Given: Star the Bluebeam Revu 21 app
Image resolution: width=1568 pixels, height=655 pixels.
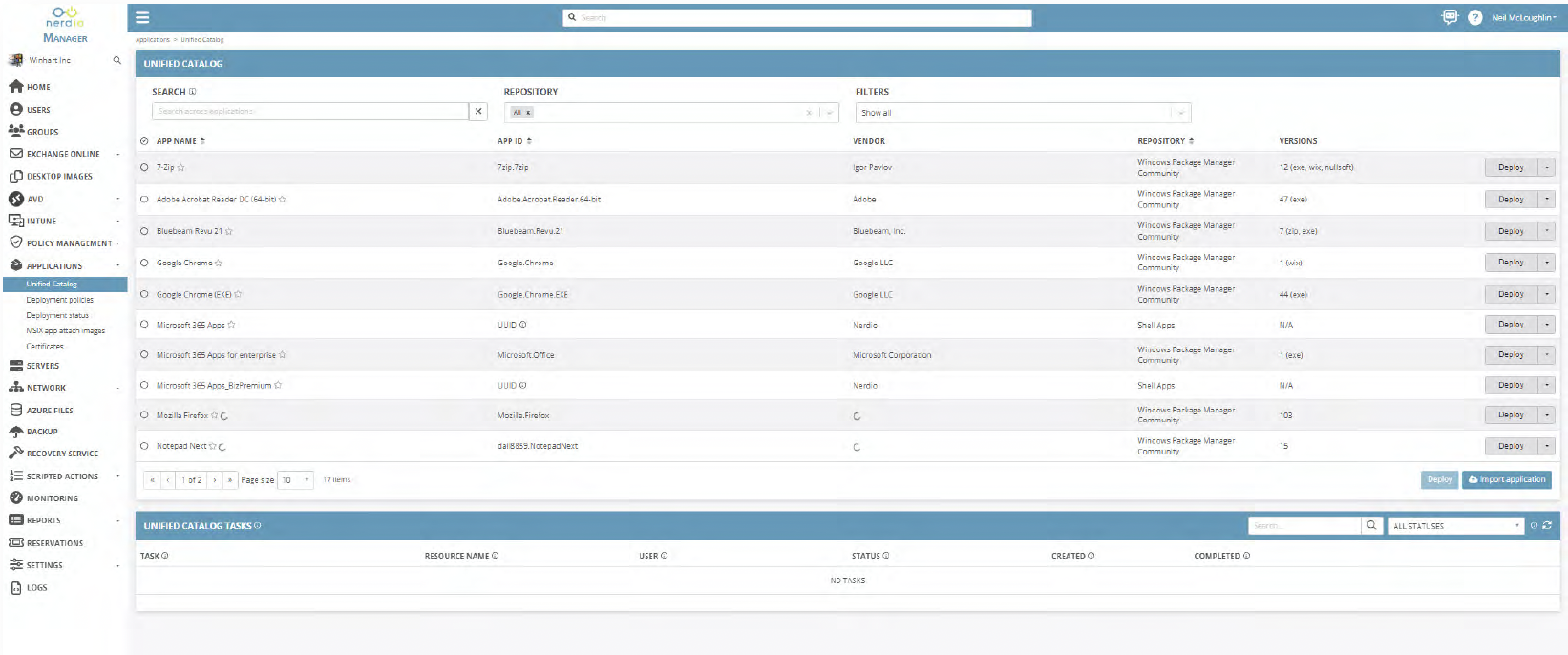Looking at the screenshot, I should (x=229, y=231).
